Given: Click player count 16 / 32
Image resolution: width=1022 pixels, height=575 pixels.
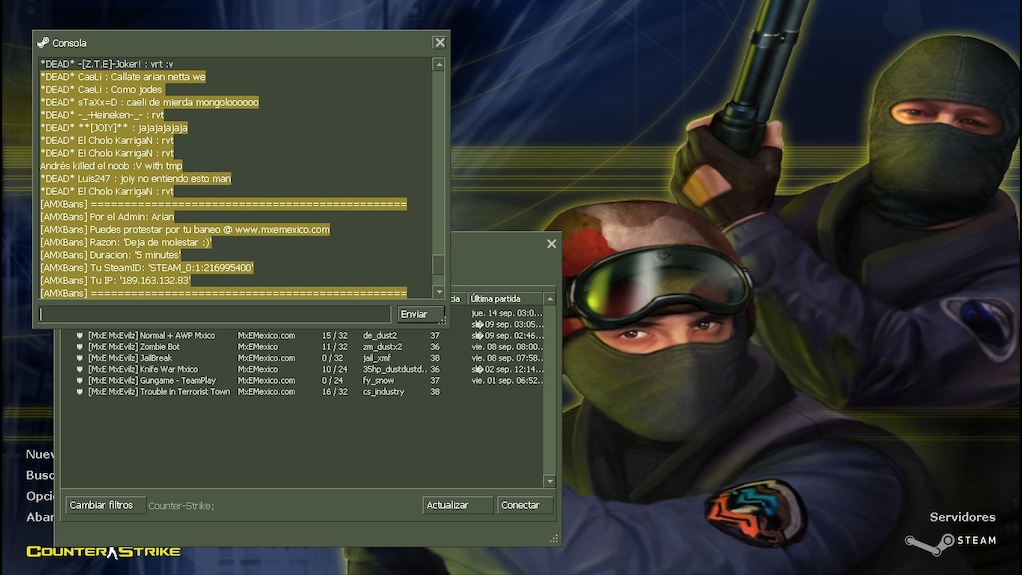Looking at the screenshot, I should (x=334, y=392).
